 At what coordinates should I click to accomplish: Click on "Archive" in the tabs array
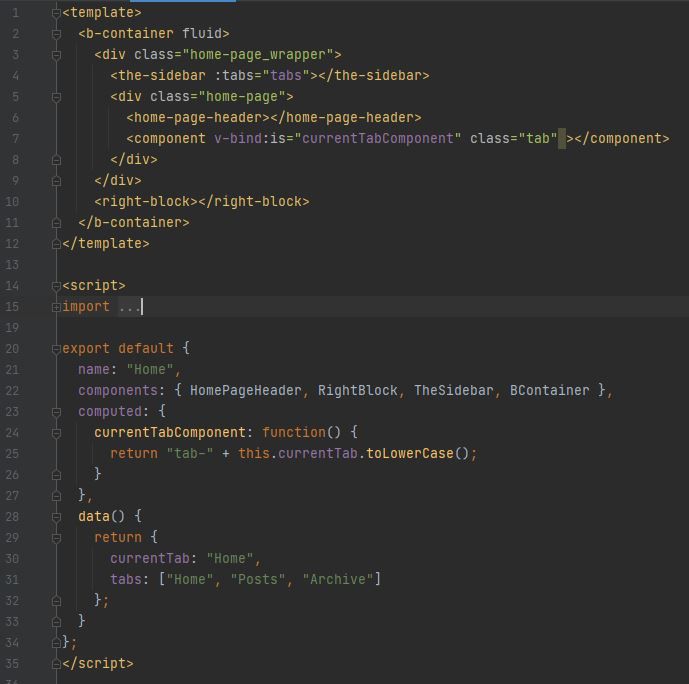(x=338, y=579)
